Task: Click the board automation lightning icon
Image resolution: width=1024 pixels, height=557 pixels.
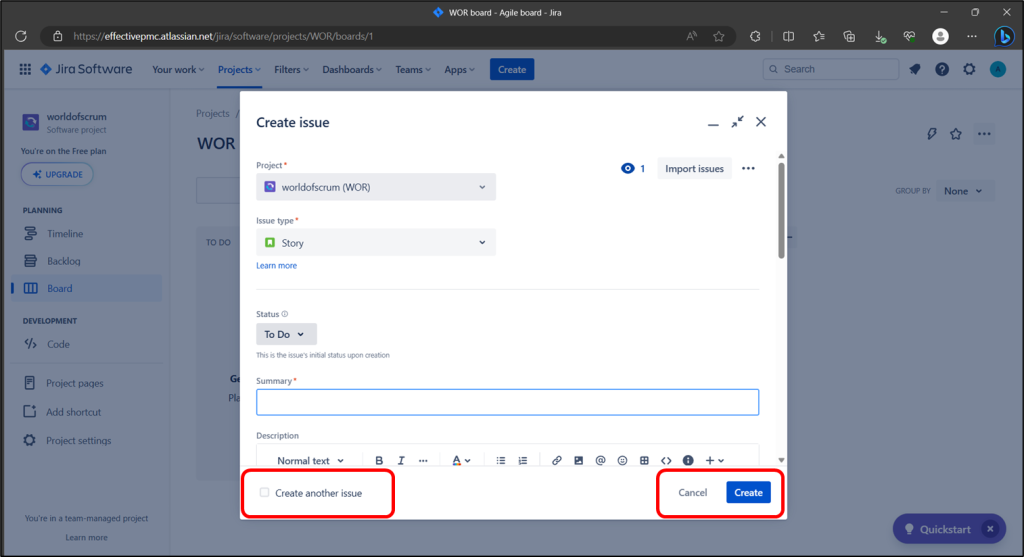Action: (x=932, y=134)
